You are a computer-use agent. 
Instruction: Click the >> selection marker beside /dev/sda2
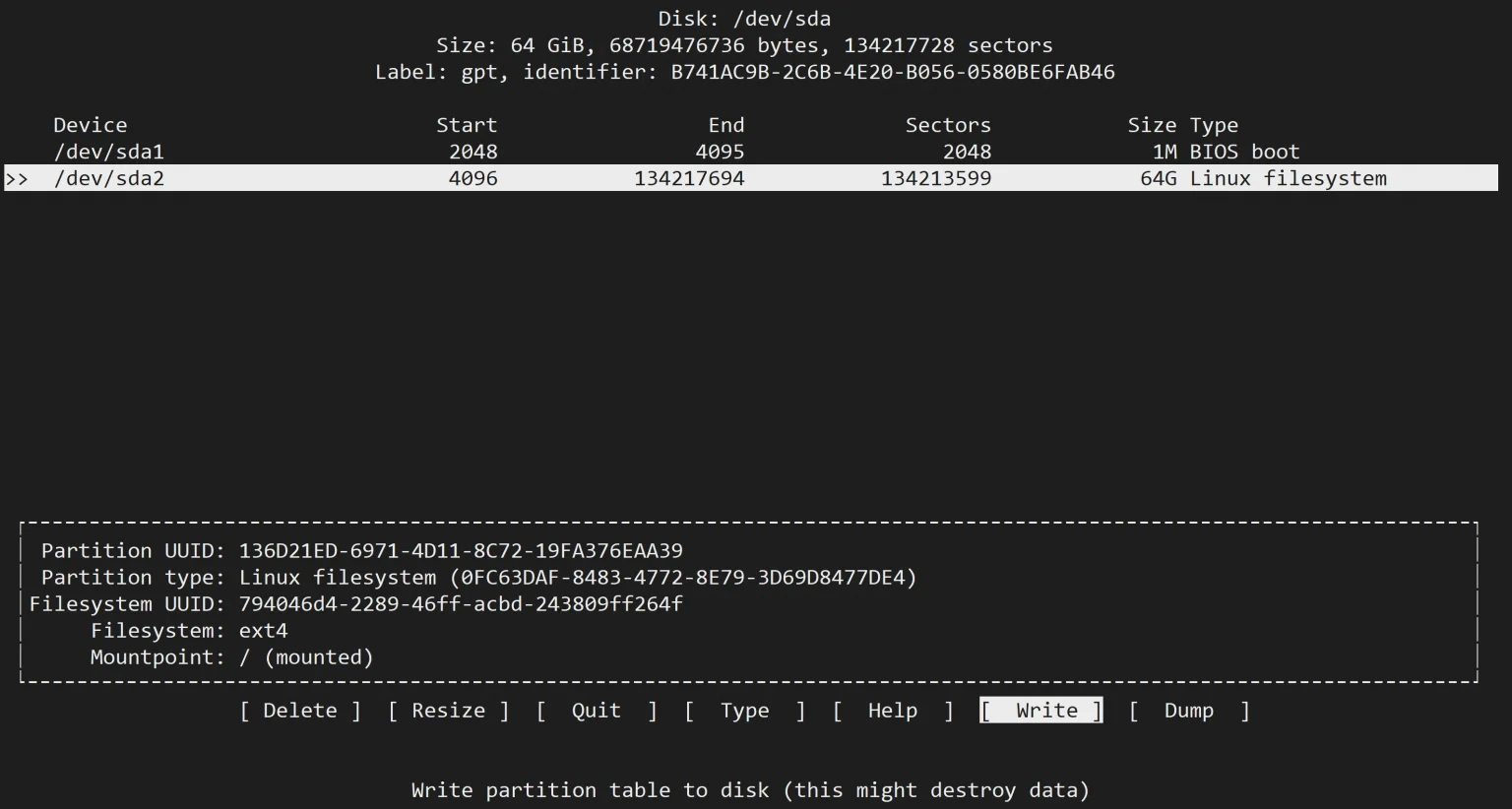pyautogui.click(x=17, y=179)
